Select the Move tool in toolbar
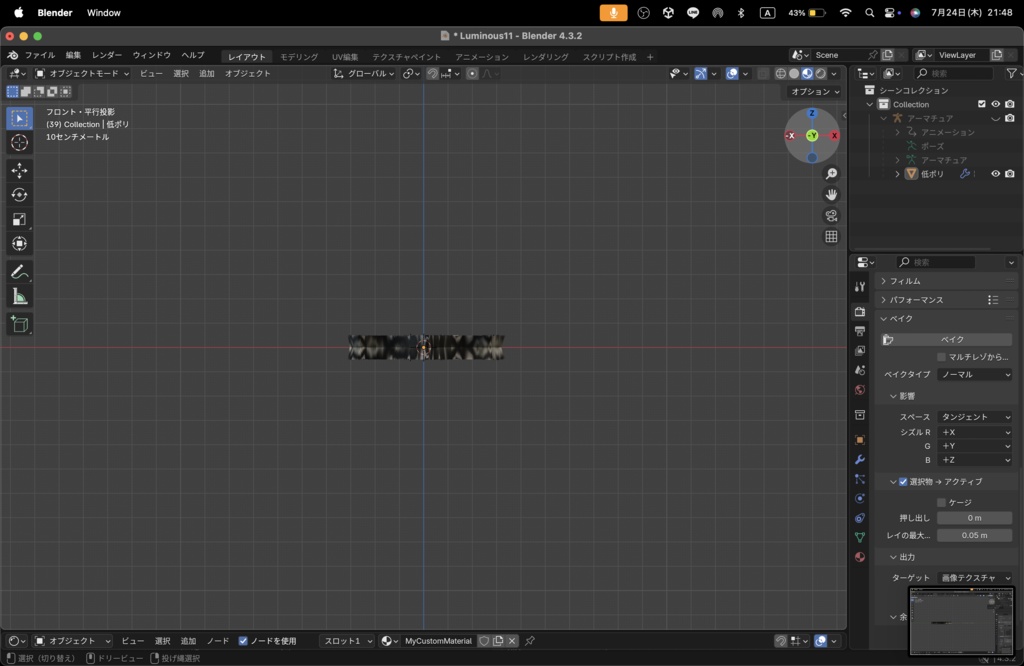Viewport: 1024px width, 666px height. point(20,170)
